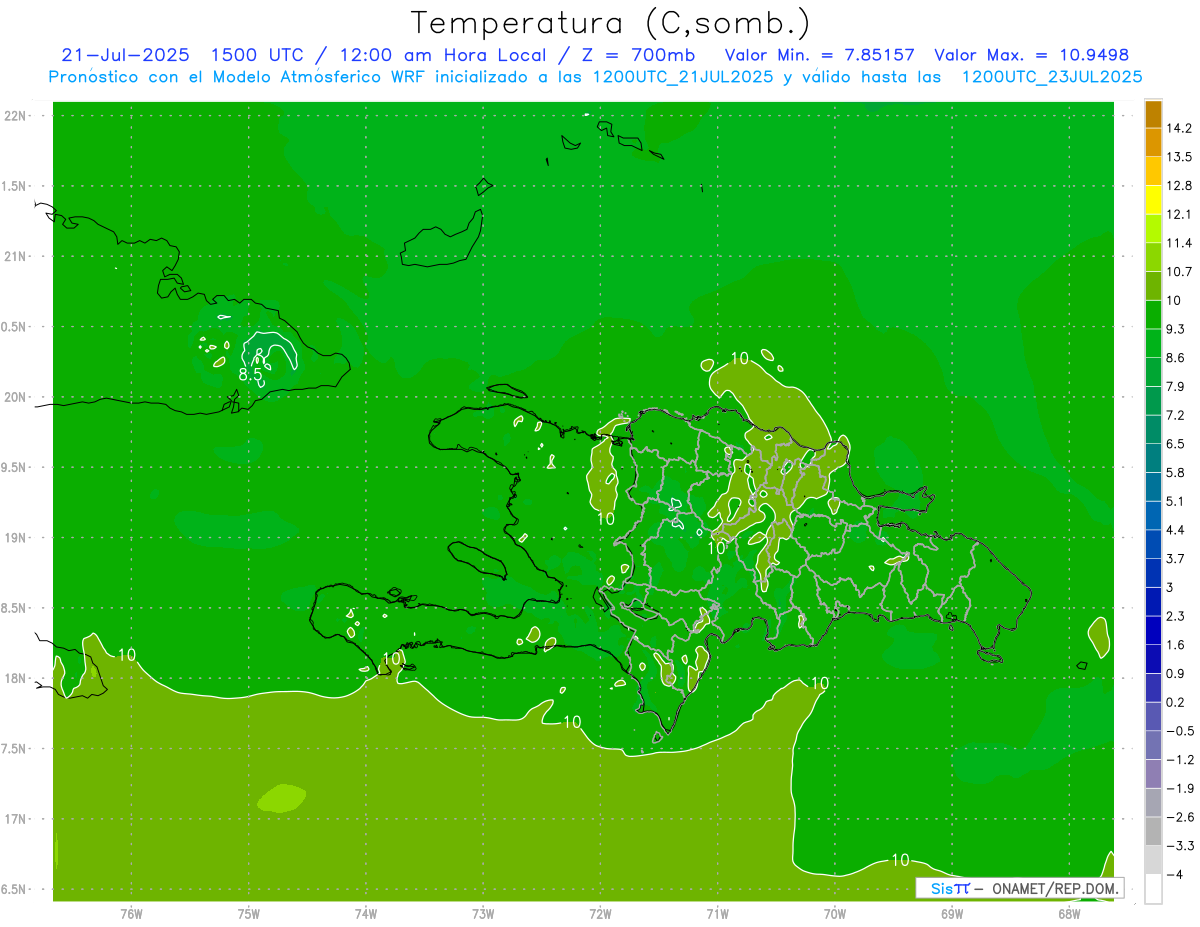1200x927 pixels.
Task: Click the "12.8" value on the color legend
Action: coord(1180,186)
